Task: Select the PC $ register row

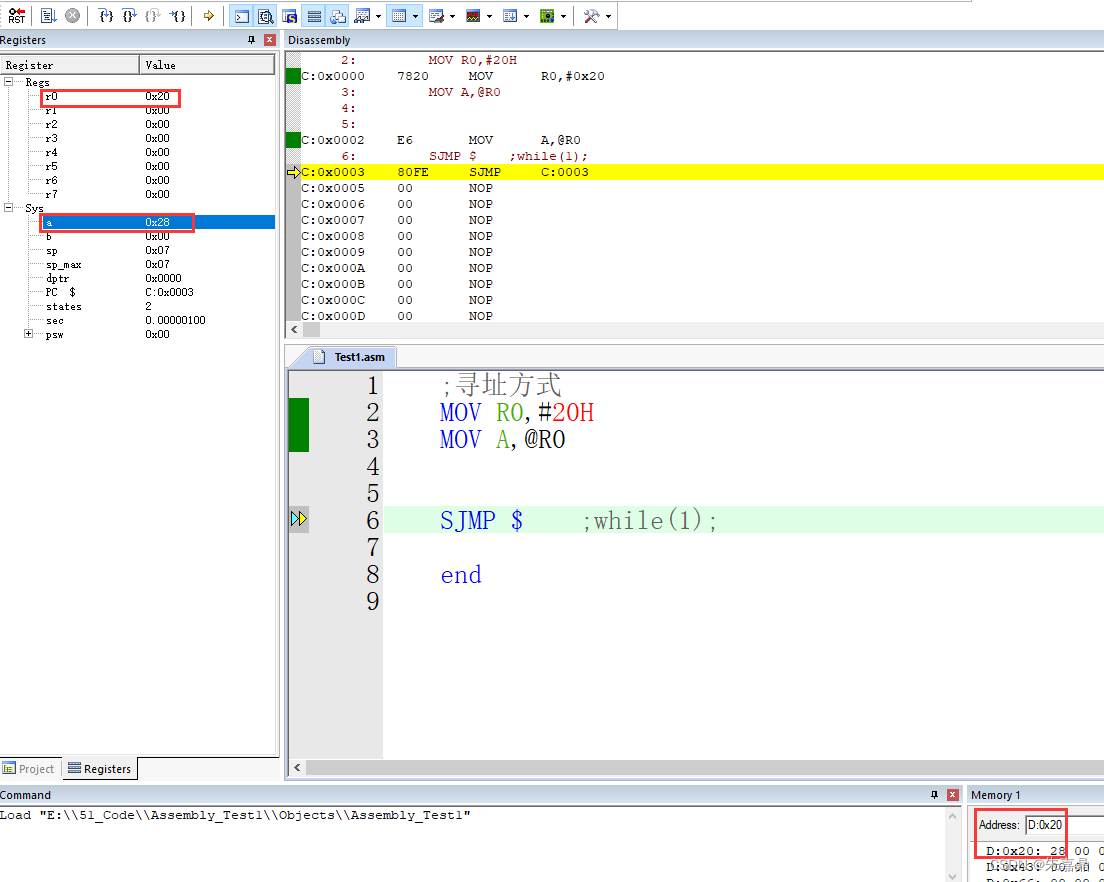Action: [x=137, y=292]
